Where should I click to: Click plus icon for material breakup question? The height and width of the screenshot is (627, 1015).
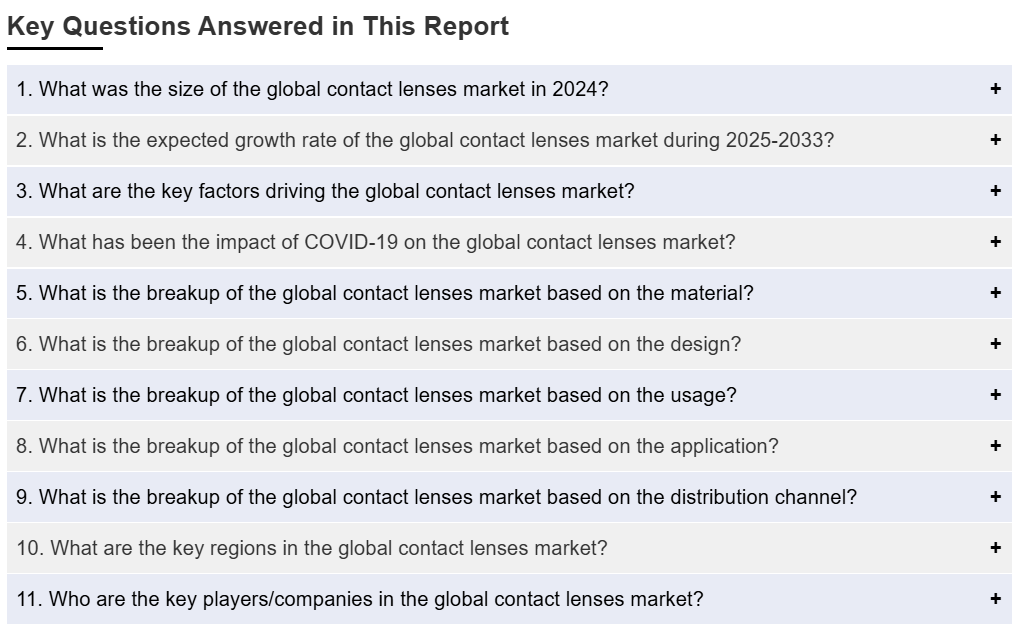(x=995, y=293)
